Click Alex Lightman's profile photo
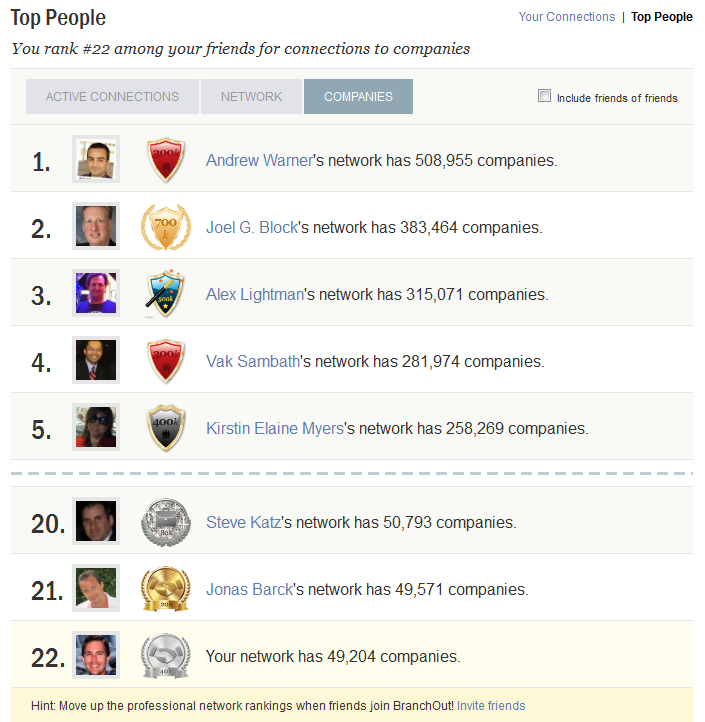 click(x=96, y=293)
